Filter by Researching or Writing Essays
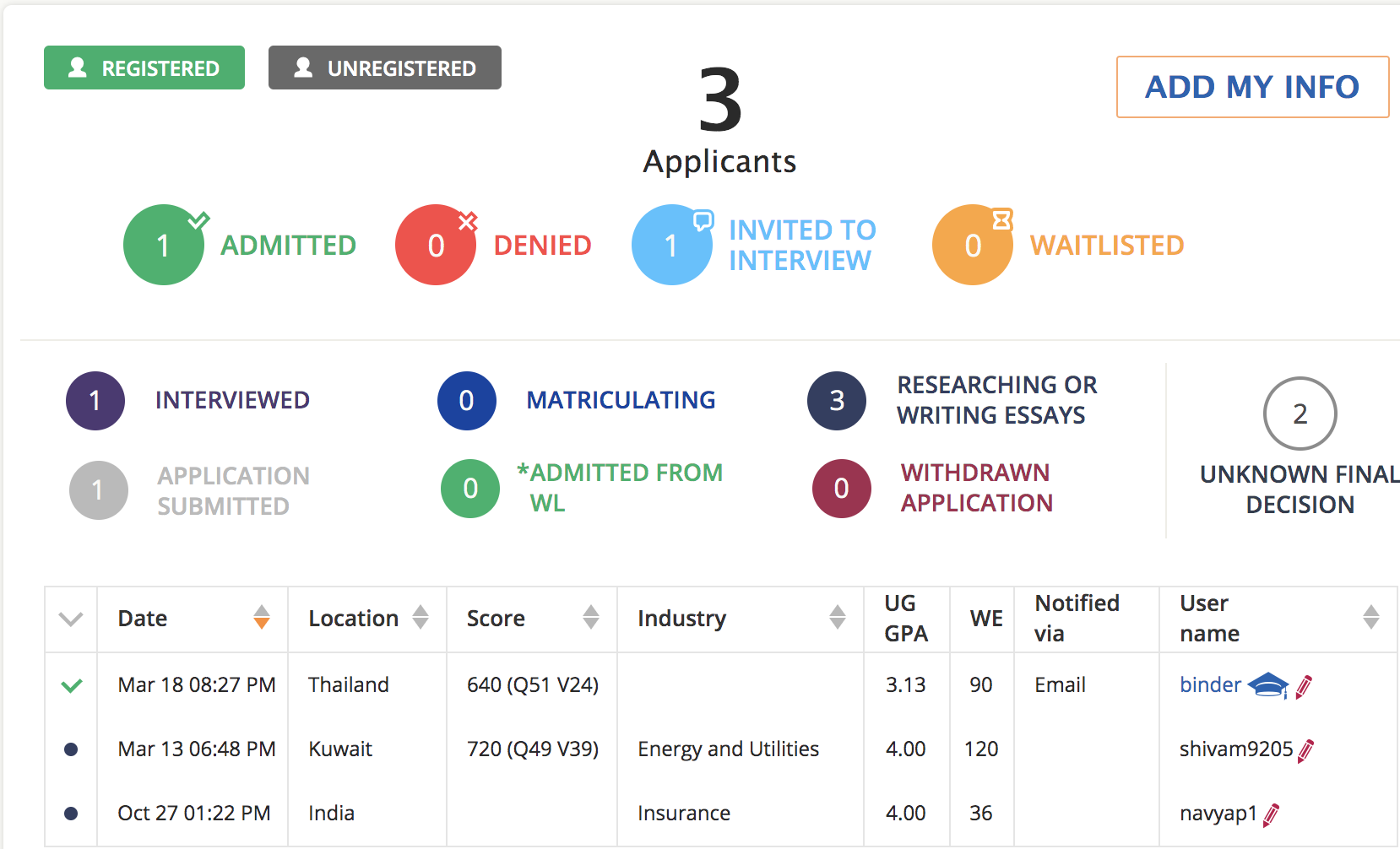The width and height of the screenshot is (1400, 849). (x=837, y=401)
